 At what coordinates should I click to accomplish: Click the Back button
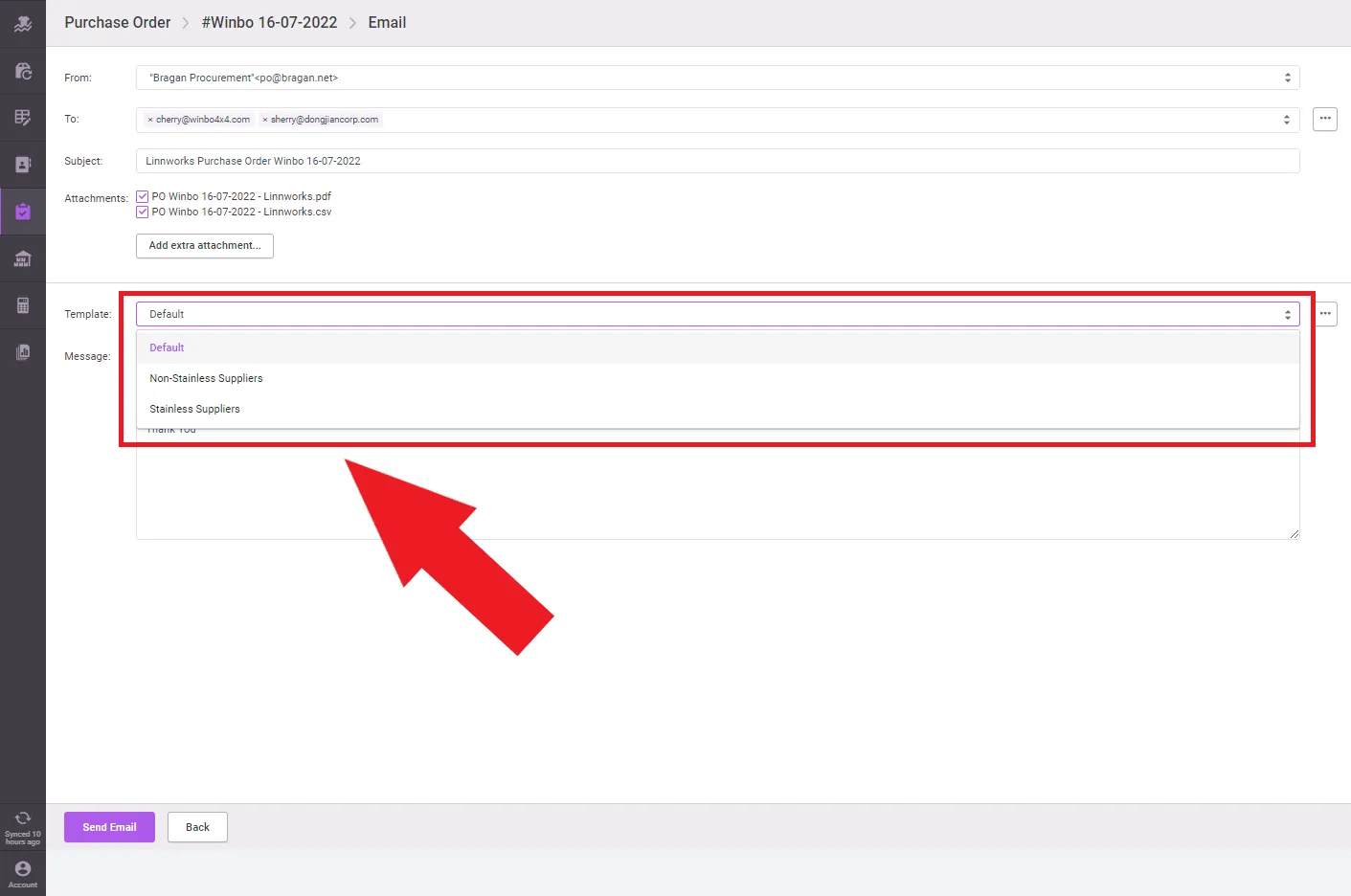(197, 827)
